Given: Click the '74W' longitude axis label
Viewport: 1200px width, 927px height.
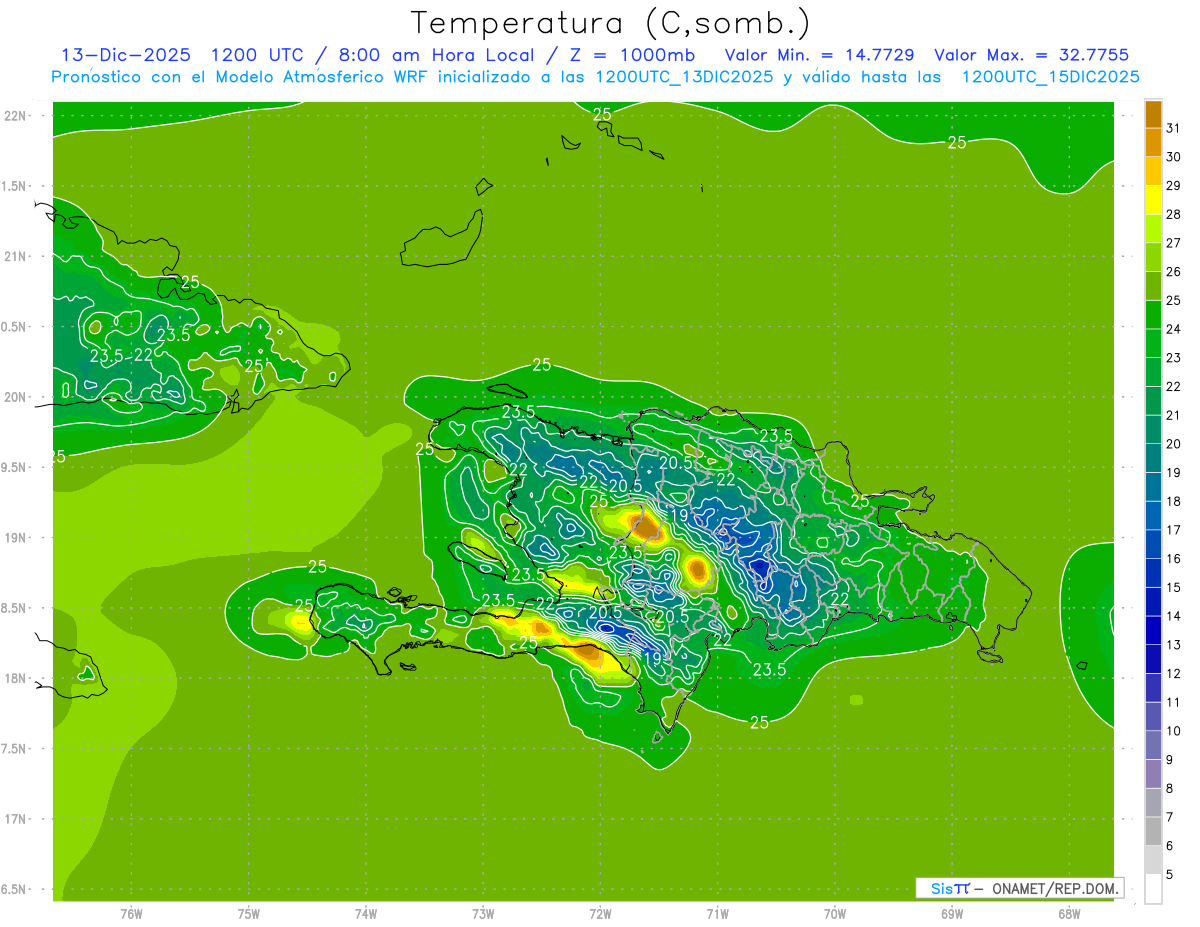Looking at the screenshot, I should point(366,913).
